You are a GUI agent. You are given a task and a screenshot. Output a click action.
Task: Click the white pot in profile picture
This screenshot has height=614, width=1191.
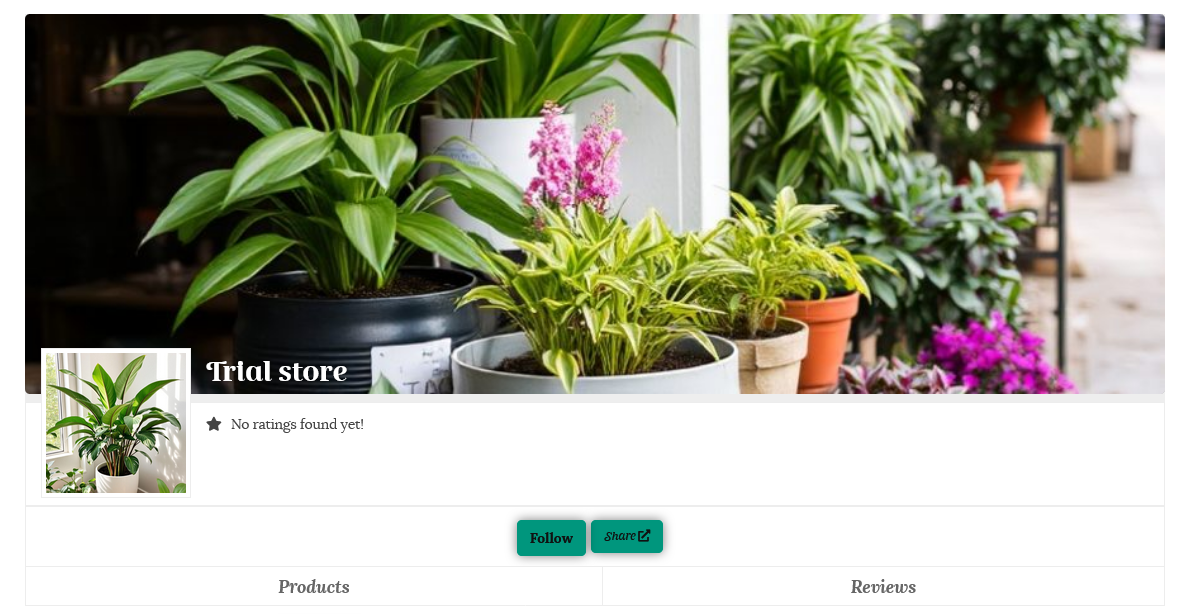117,479
